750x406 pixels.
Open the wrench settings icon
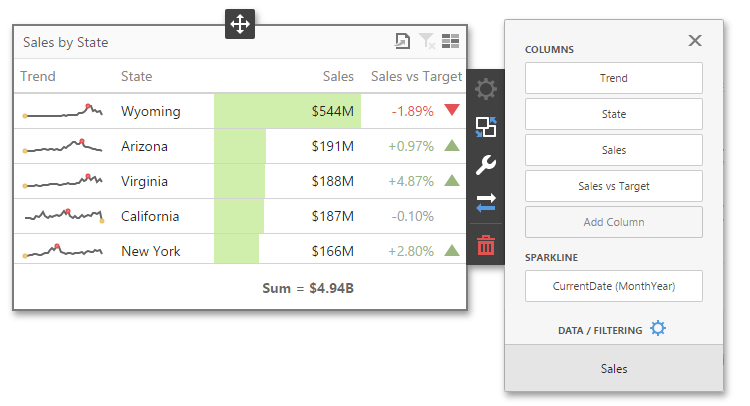tap(486, 166)
